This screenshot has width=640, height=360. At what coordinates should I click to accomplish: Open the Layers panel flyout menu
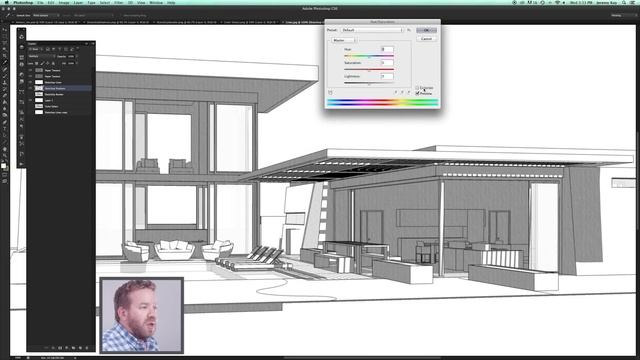click(x=93, y=44)
